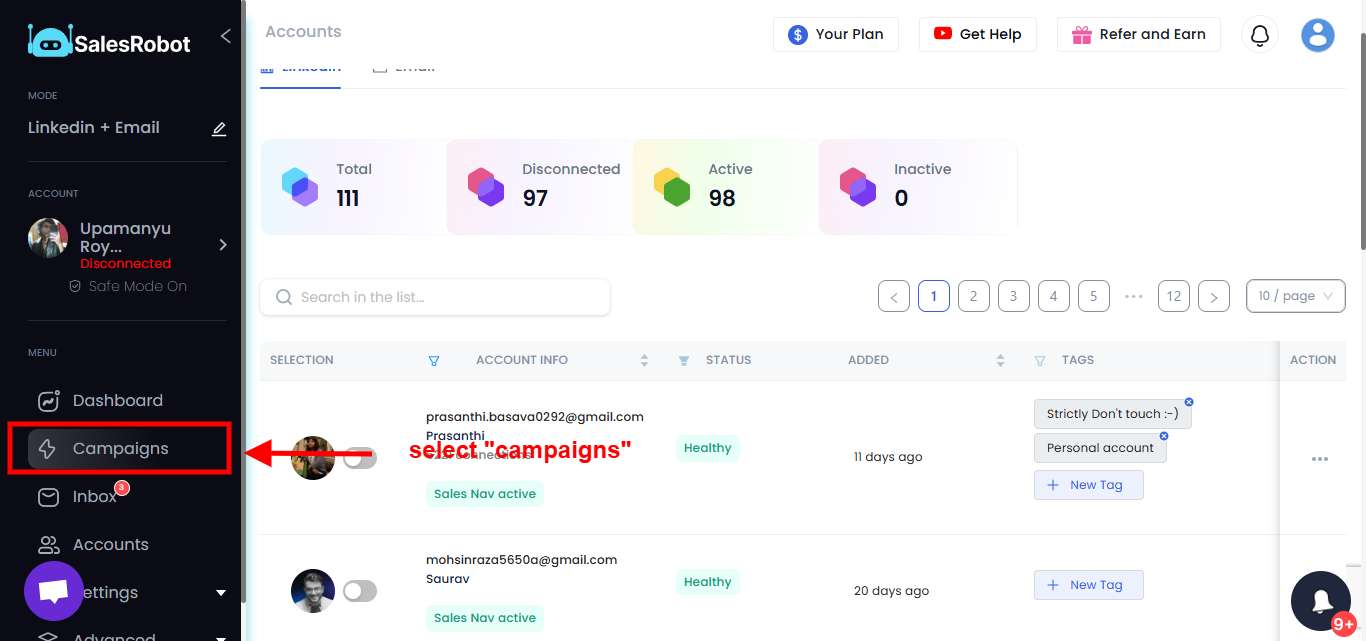Click Saurav's profile photo

(x=313, y=591)
